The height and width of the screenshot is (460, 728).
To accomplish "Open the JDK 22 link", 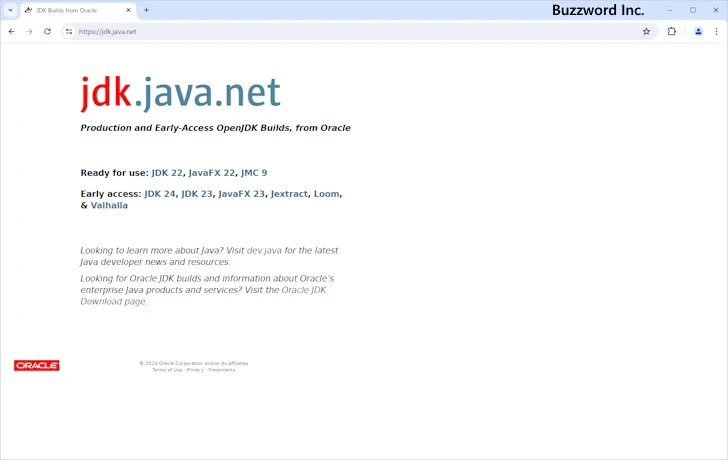I will (167, 173).
